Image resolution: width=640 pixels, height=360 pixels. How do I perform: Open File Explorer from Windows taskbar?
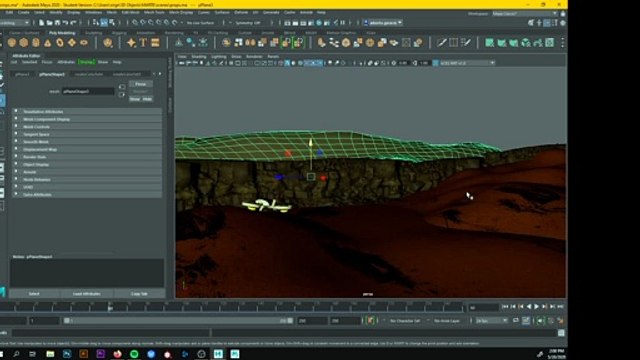50,354
